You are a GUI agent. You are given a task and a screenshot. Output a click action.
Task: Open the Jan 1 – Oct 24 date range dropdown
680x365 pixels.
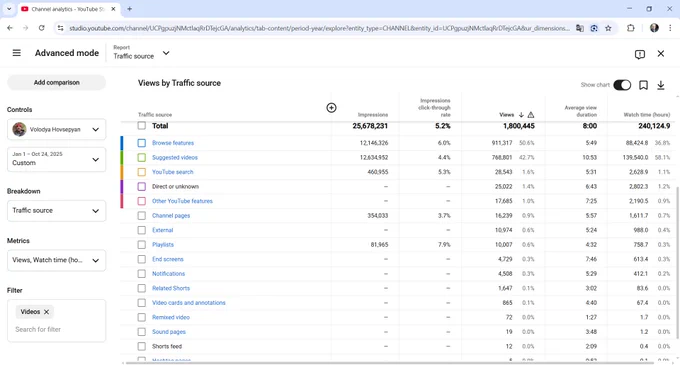56,159
